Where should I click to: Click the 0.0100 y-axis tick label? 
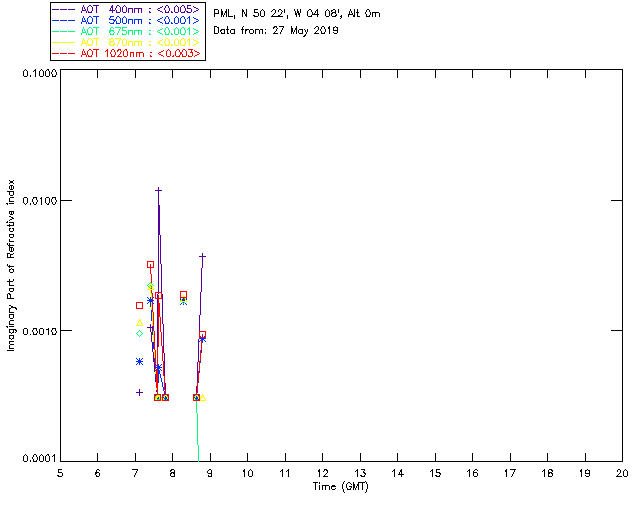[x=39, y=201]
